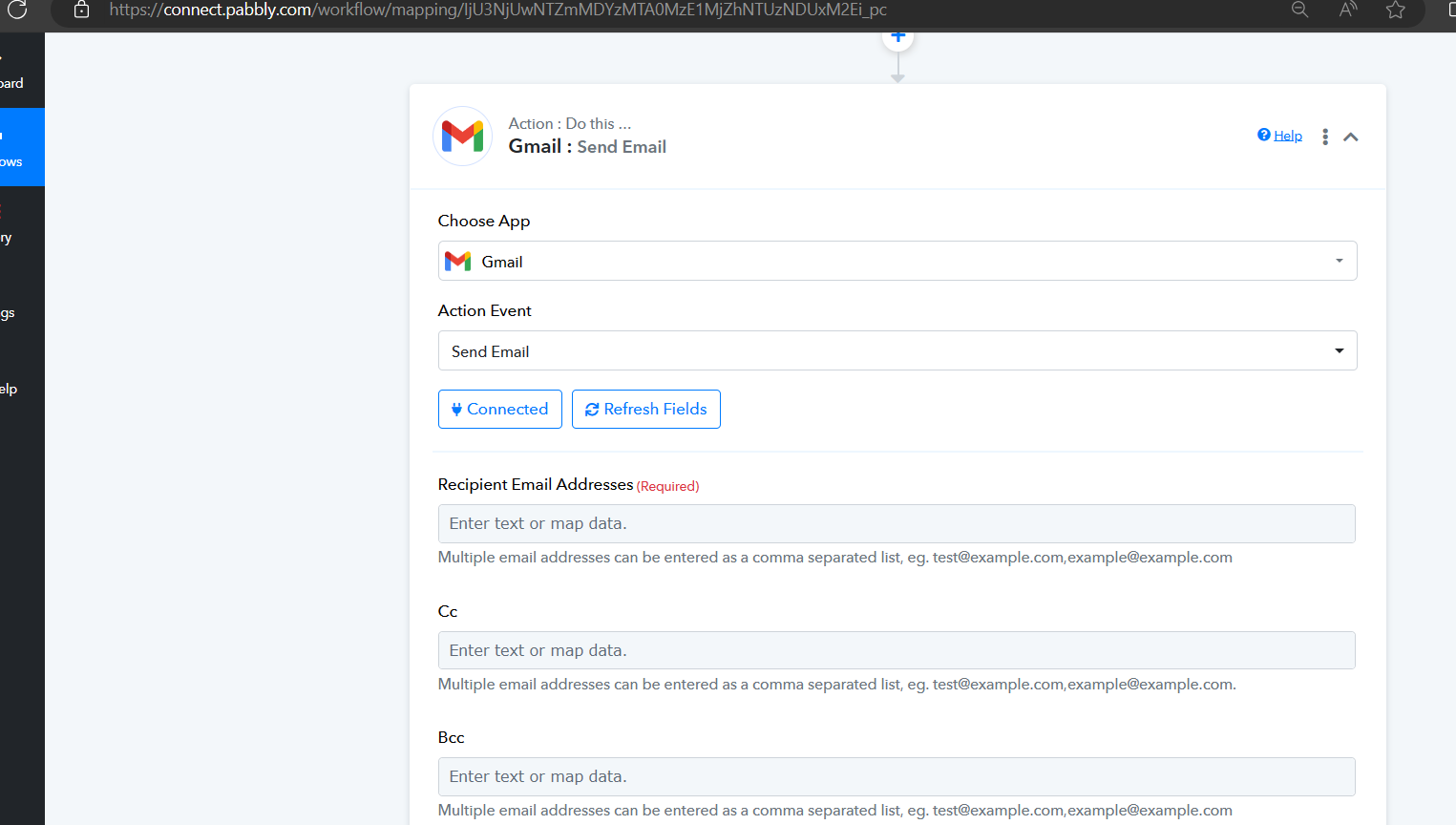Click the "Cc" field label
The height and width of the screenshot is (825, 1456).
[448, 611]
